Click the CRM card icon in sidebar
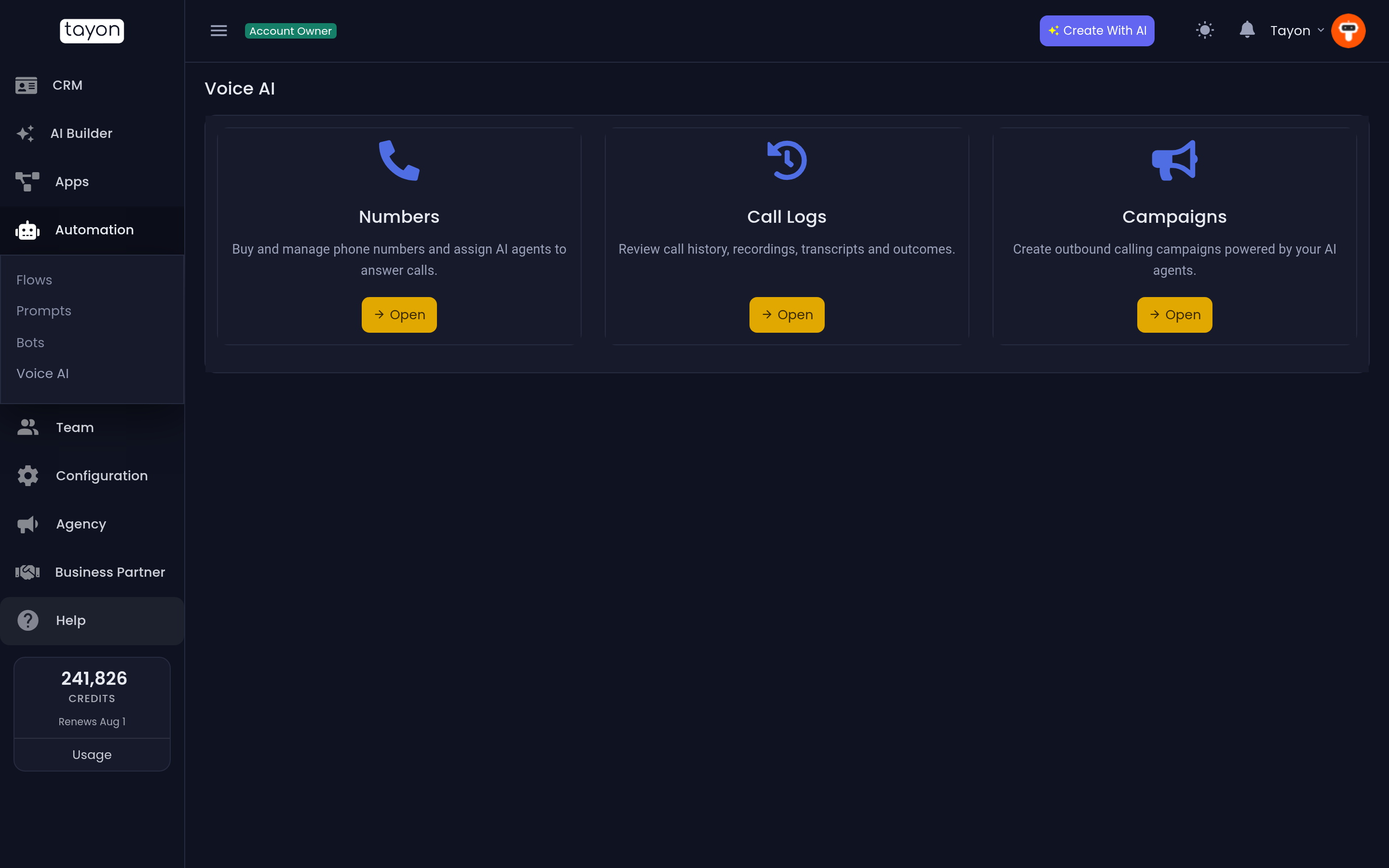 (27, 85)
